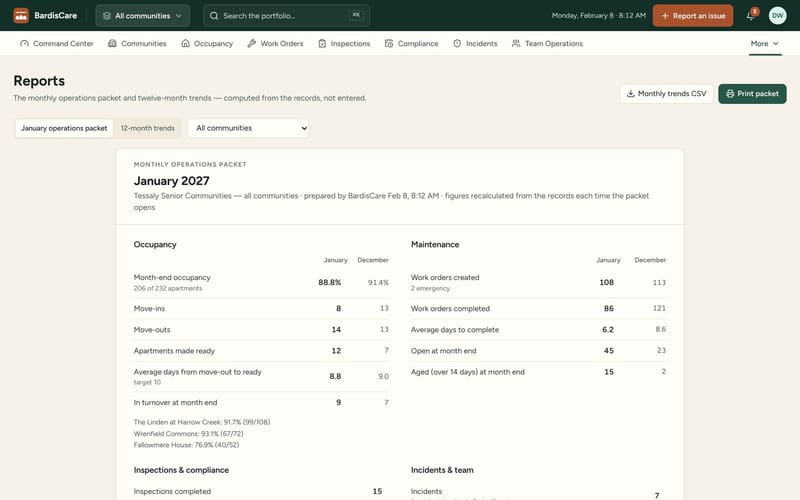Click Work orders completed row label

pyautogui.click(x=450, y=309)
